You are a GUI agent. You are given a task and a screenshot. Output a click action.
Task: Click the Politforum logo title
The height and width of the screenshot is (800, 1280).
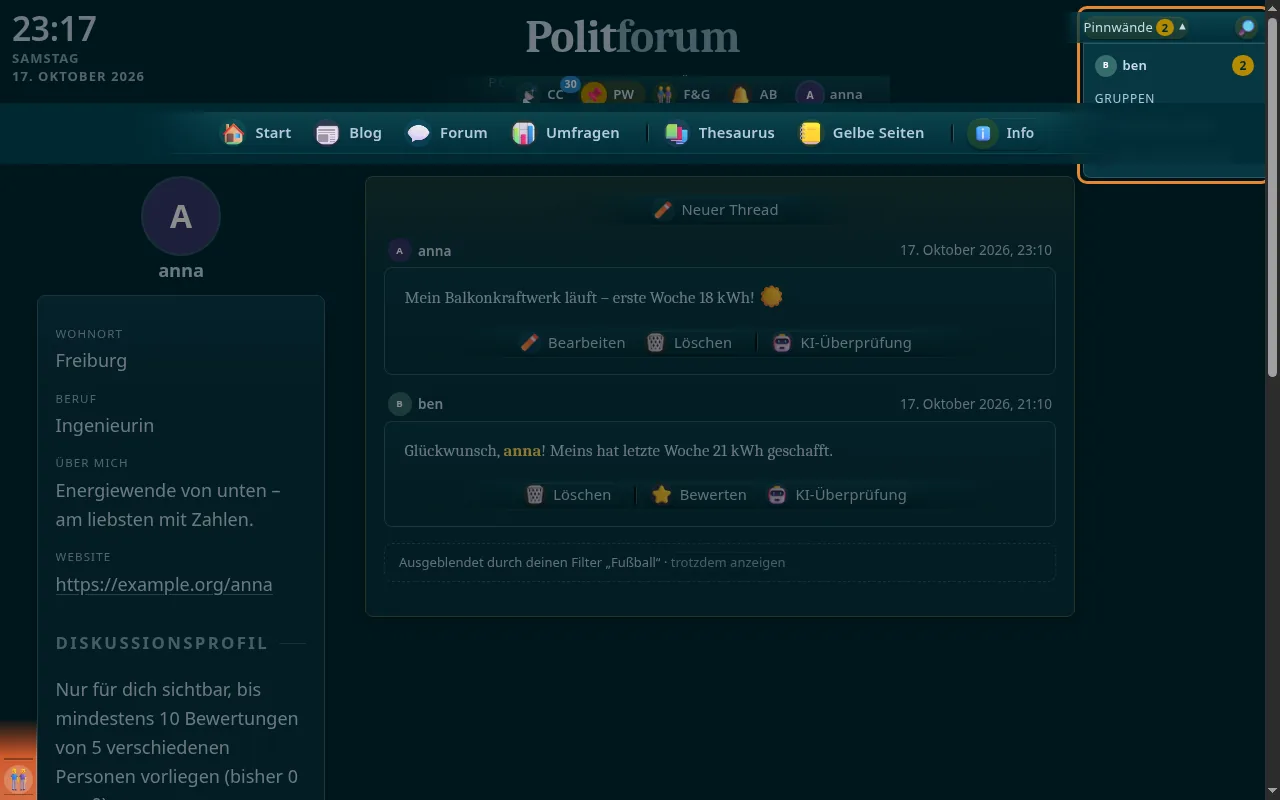pos(633,38)
